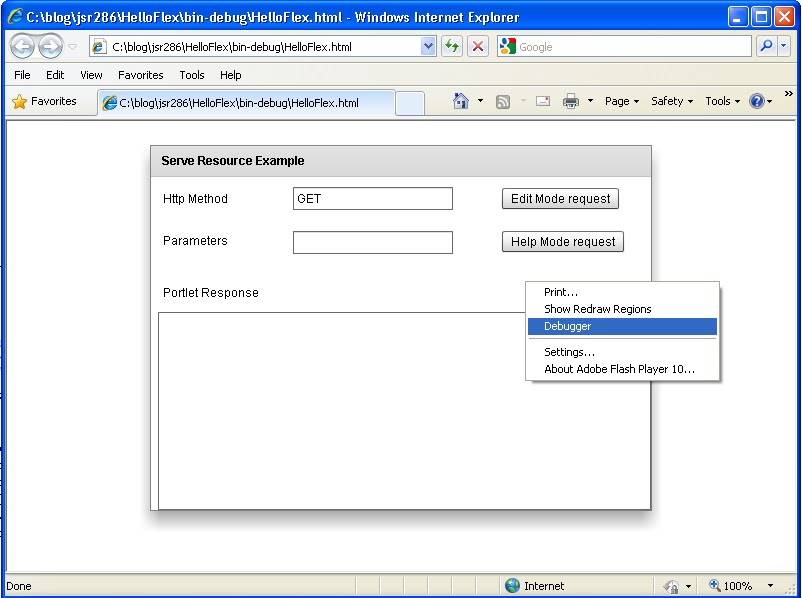Click inside the Http Method field
Screen dimensions: 802x598
click(x=373, y=198)
